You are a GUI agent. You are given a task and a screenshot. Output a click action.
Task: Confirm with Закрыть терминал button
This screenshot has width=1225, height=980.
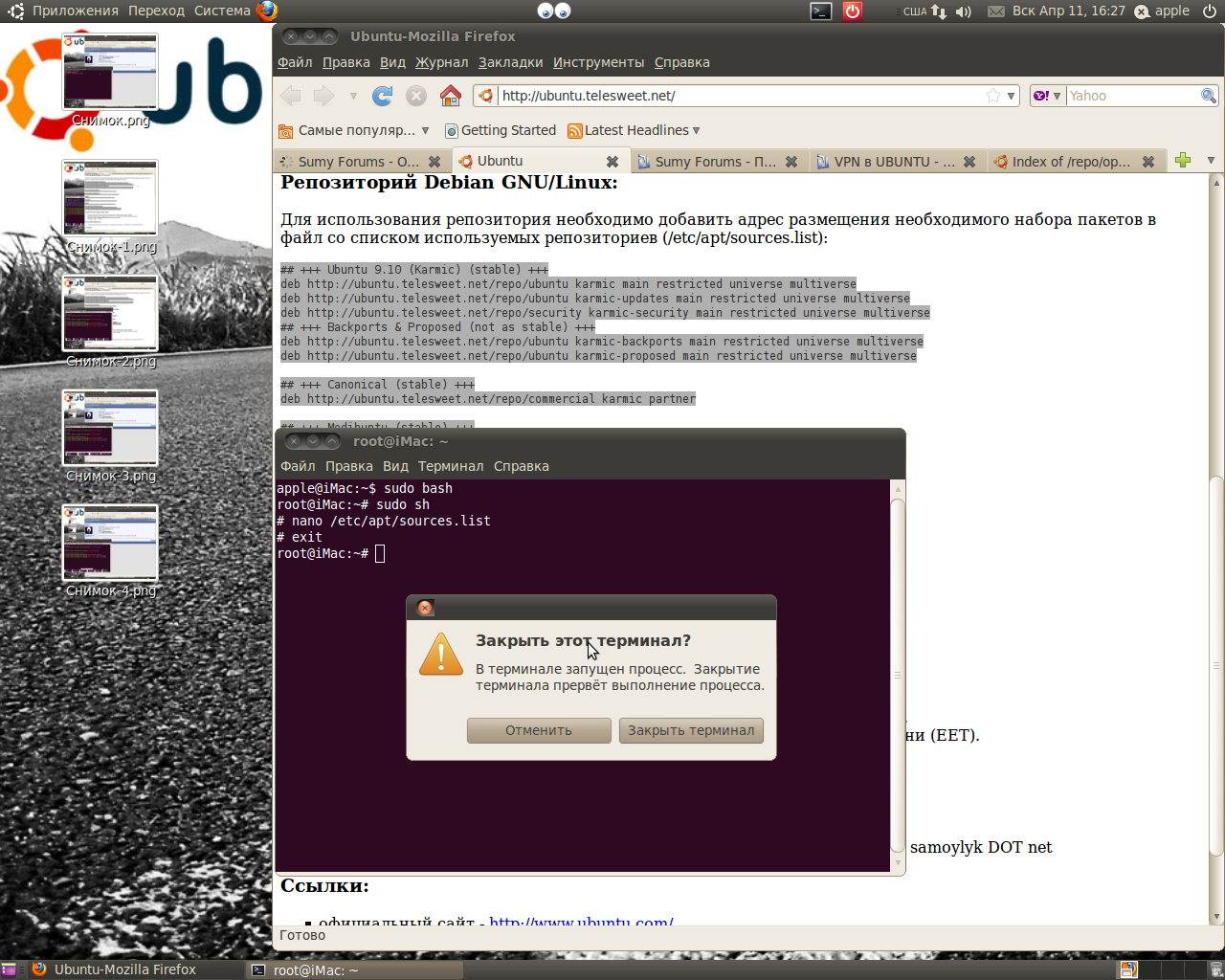(x=691, y=730)
